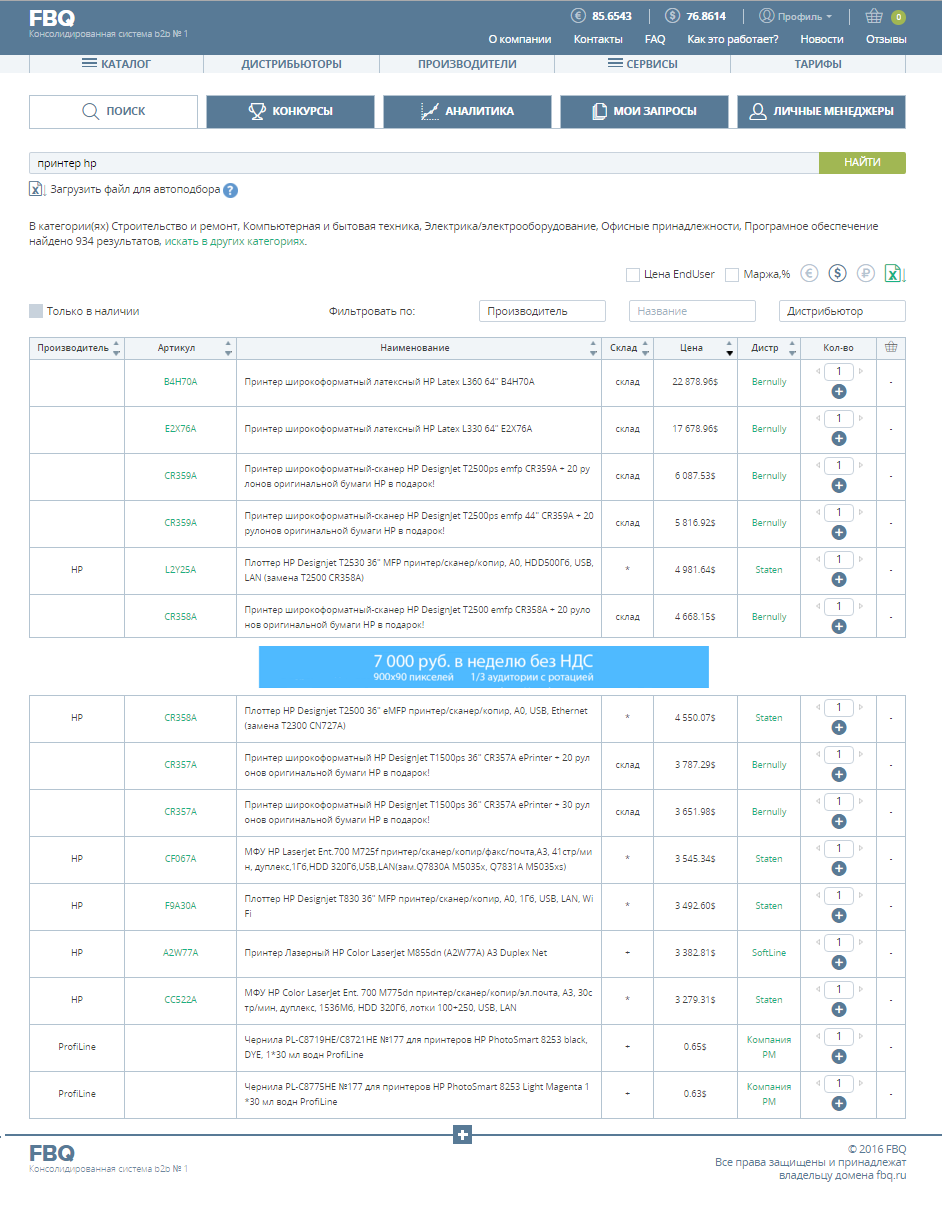942x1206 pixels.
Task: Switch prices to dollar currency icon
Action: [838, 273]
